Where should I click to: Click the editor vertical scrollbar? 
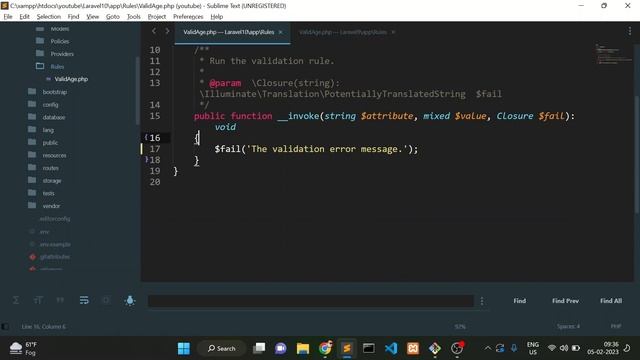click(x=637, y=155)
